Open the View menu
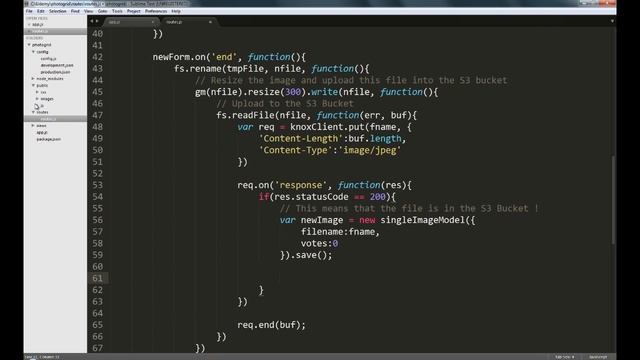 [89, 11]
